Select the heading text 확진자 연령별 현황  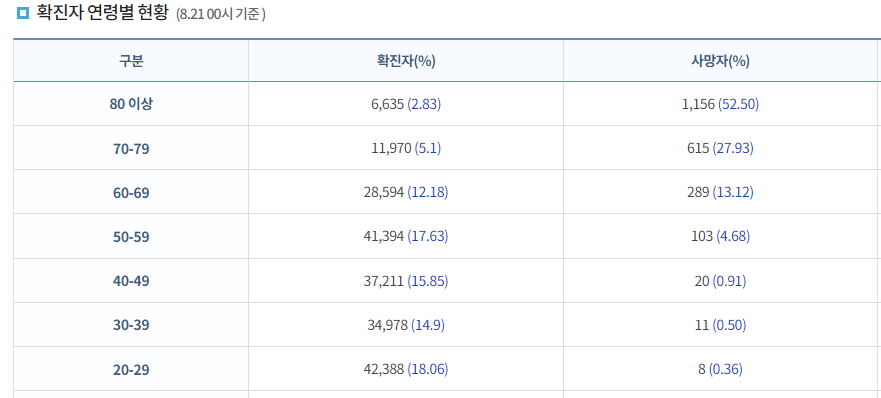[102, 13]
